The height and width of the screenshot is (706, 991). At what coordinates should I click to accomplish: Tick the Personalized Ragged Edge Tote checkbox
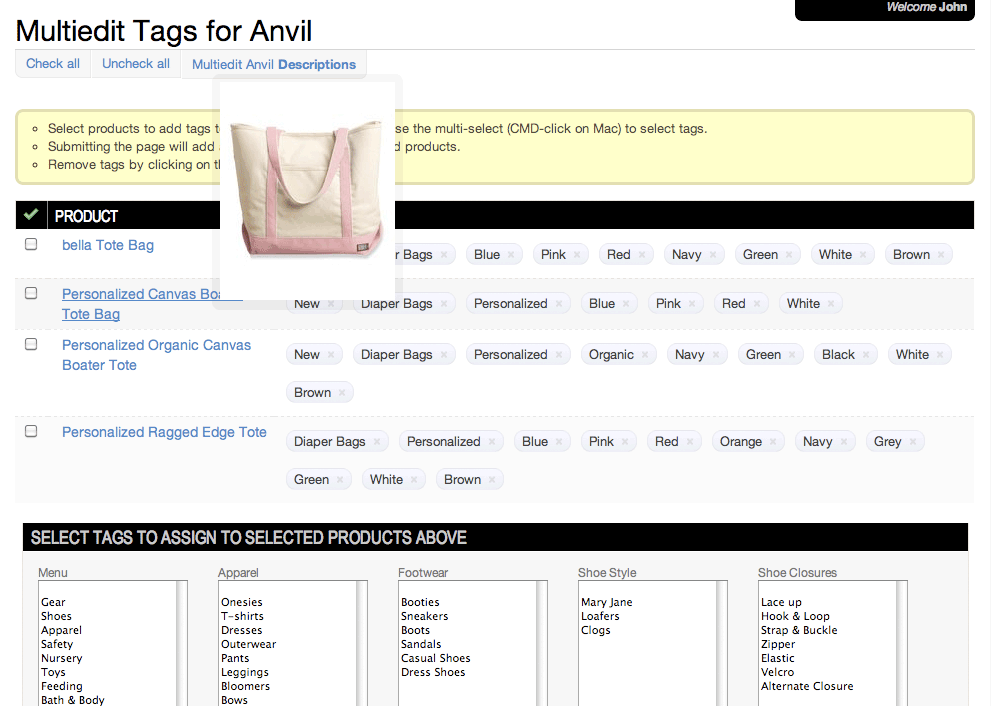[31, 431]
